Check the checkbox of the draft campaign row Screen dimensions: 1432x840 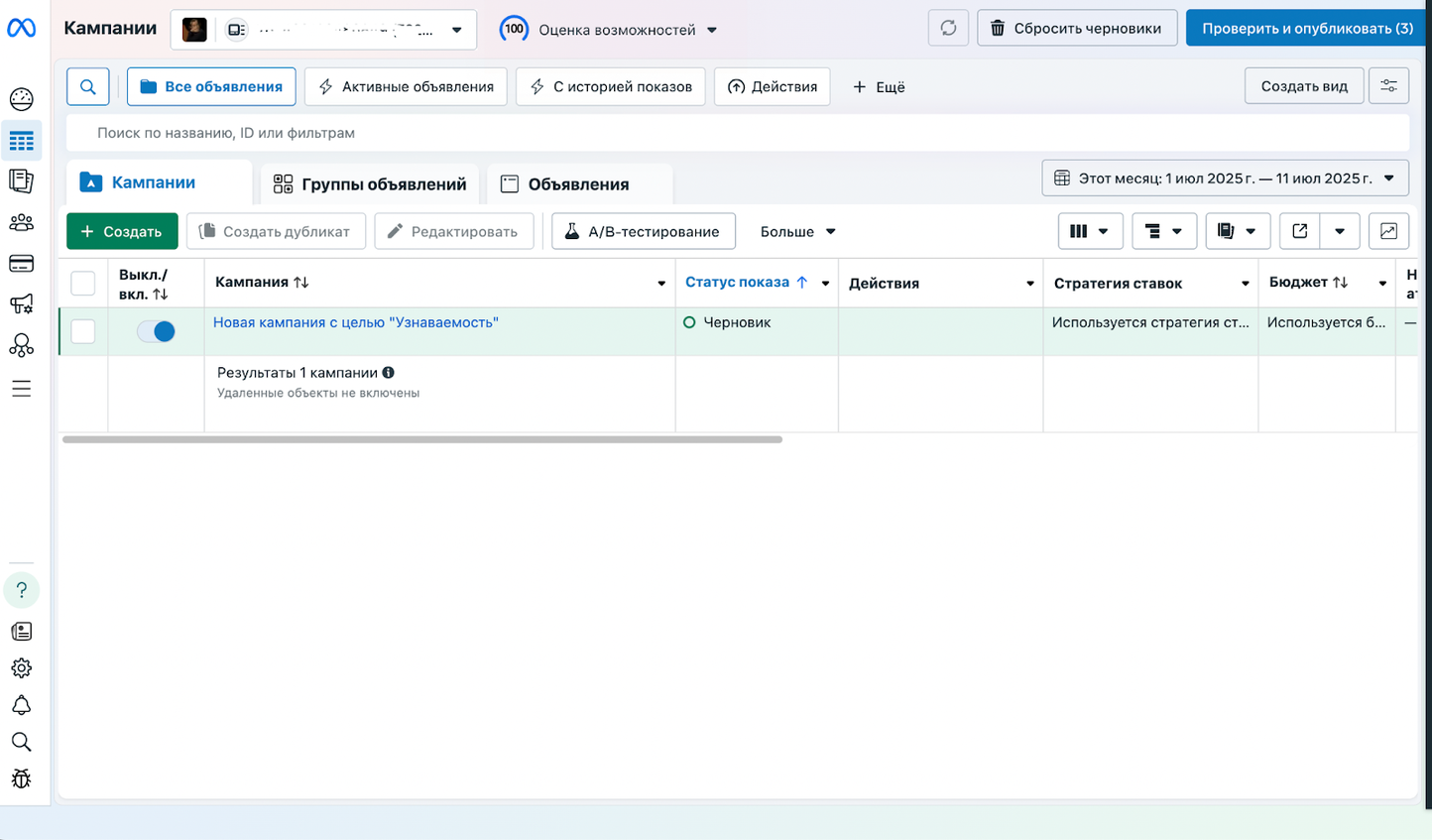[82, 330]
